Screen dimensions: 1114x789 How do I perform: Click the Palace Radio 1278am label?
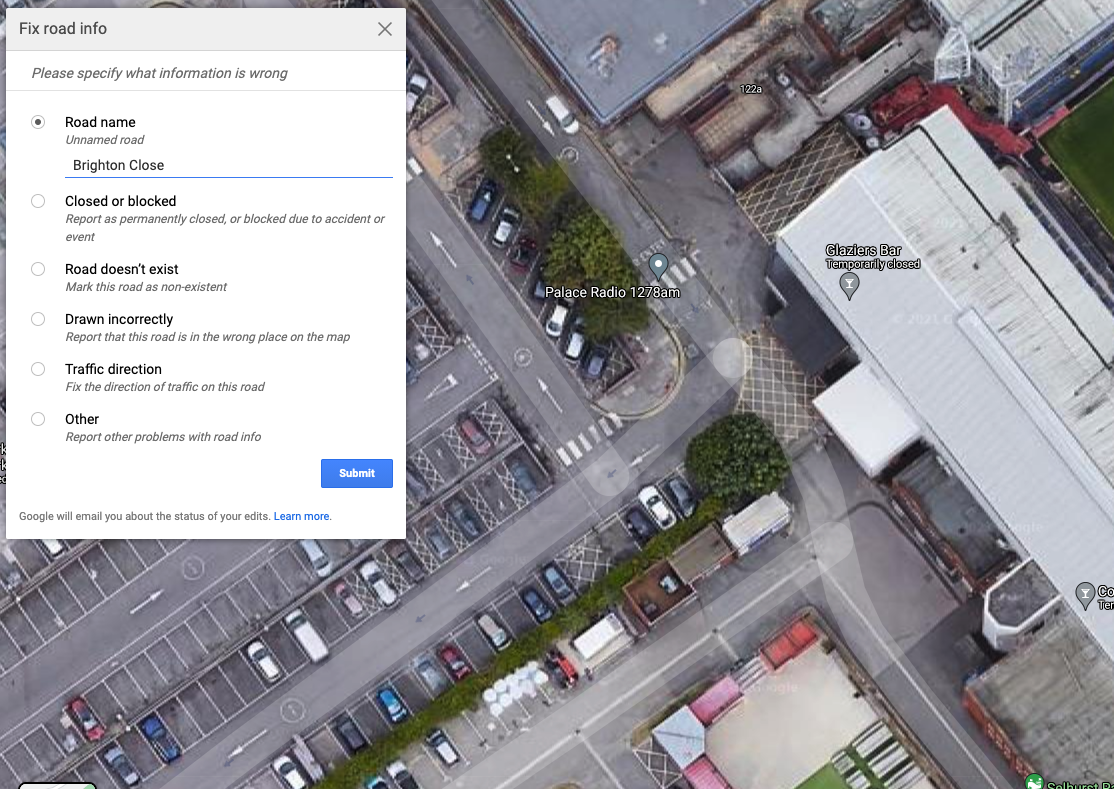(612, 292)
